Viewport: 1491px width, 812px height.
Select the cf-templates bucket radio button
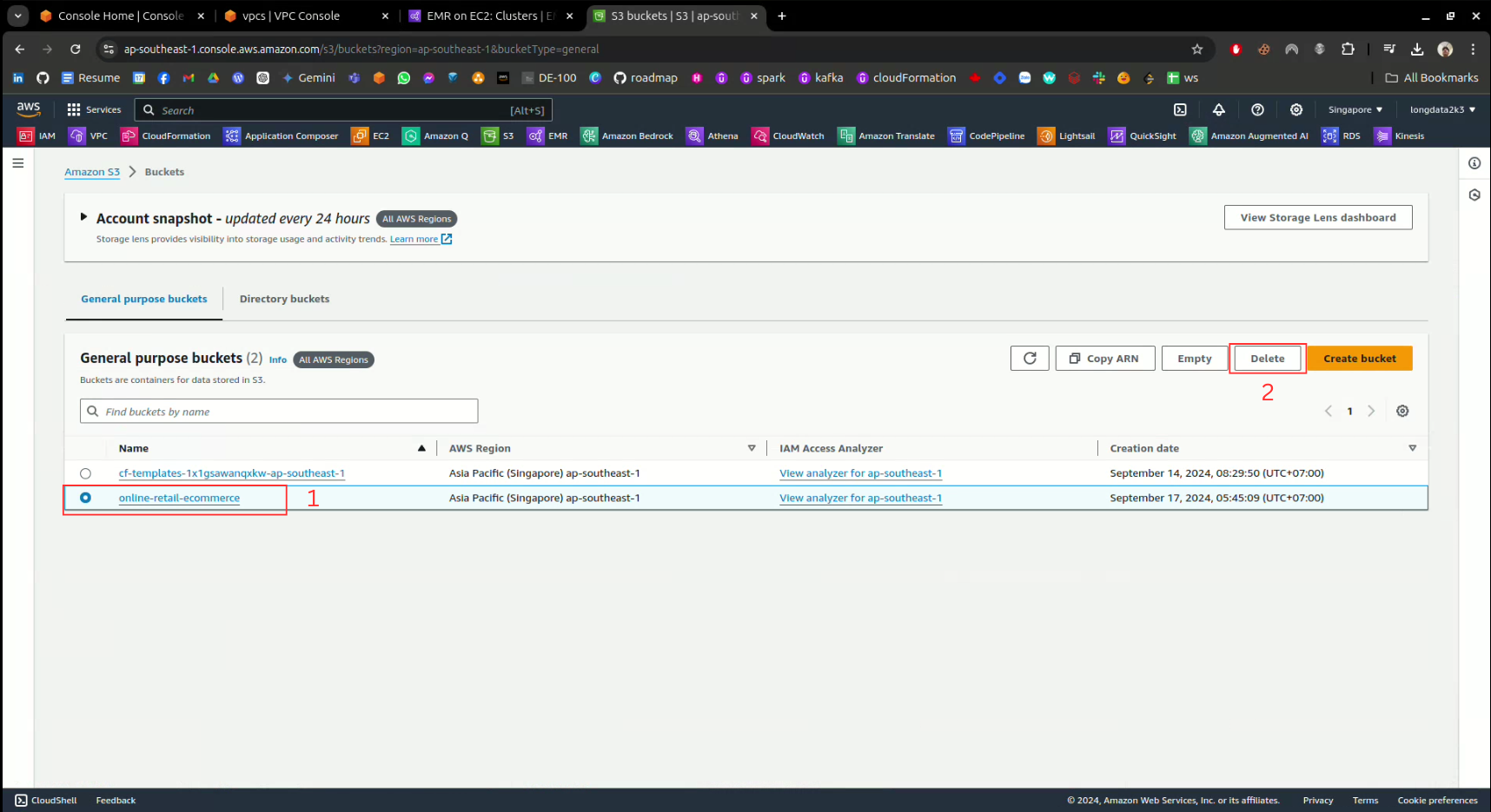pyautogui.click(x=85, y=474)
